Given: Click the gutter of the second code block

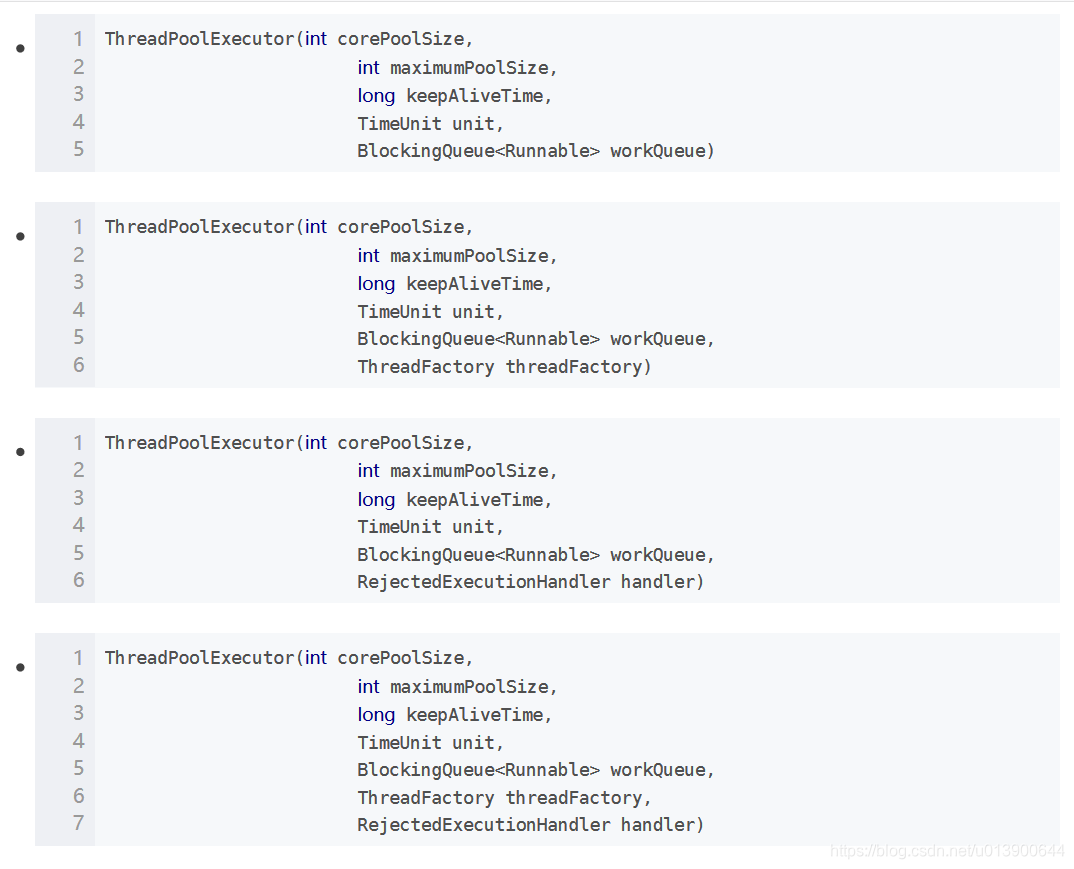Looking at the screenshot, I should pos(65,295).
